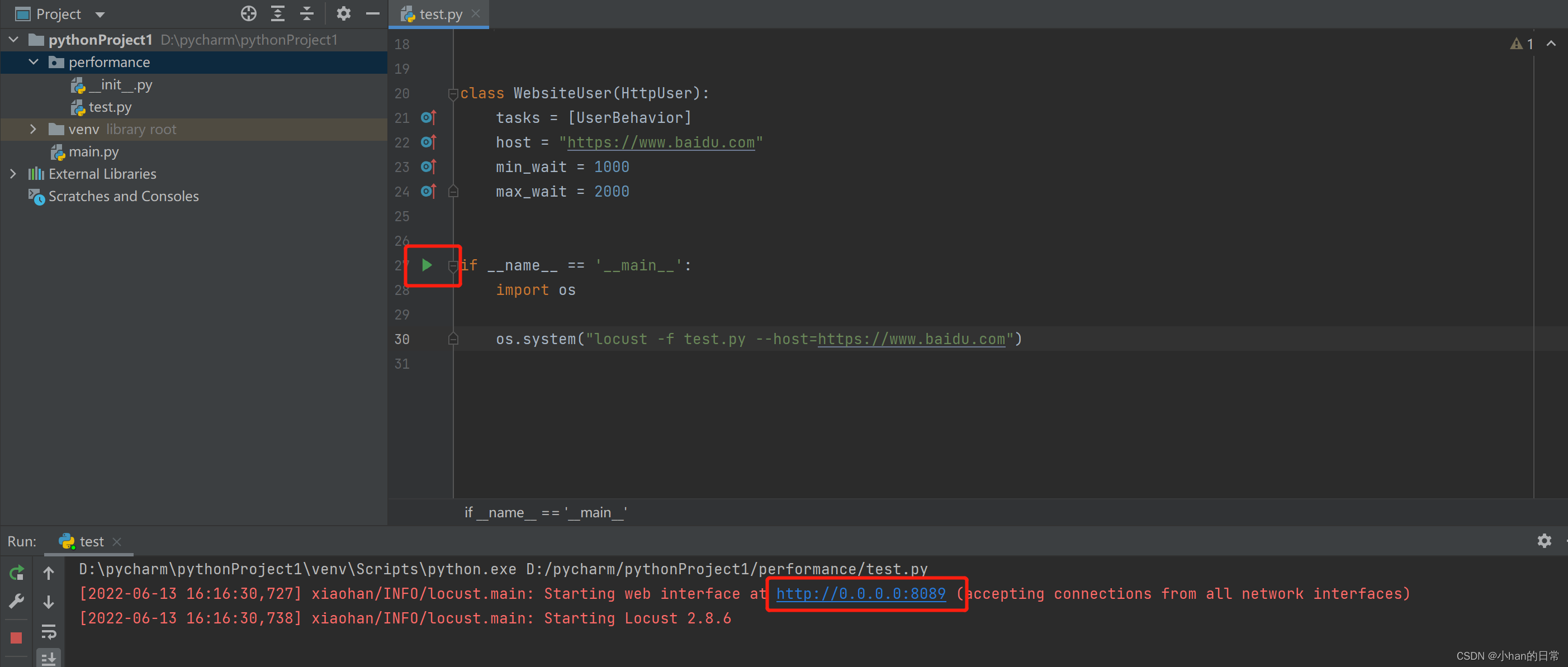
Task: Stop the running process red square
Action: coord(16,638)
